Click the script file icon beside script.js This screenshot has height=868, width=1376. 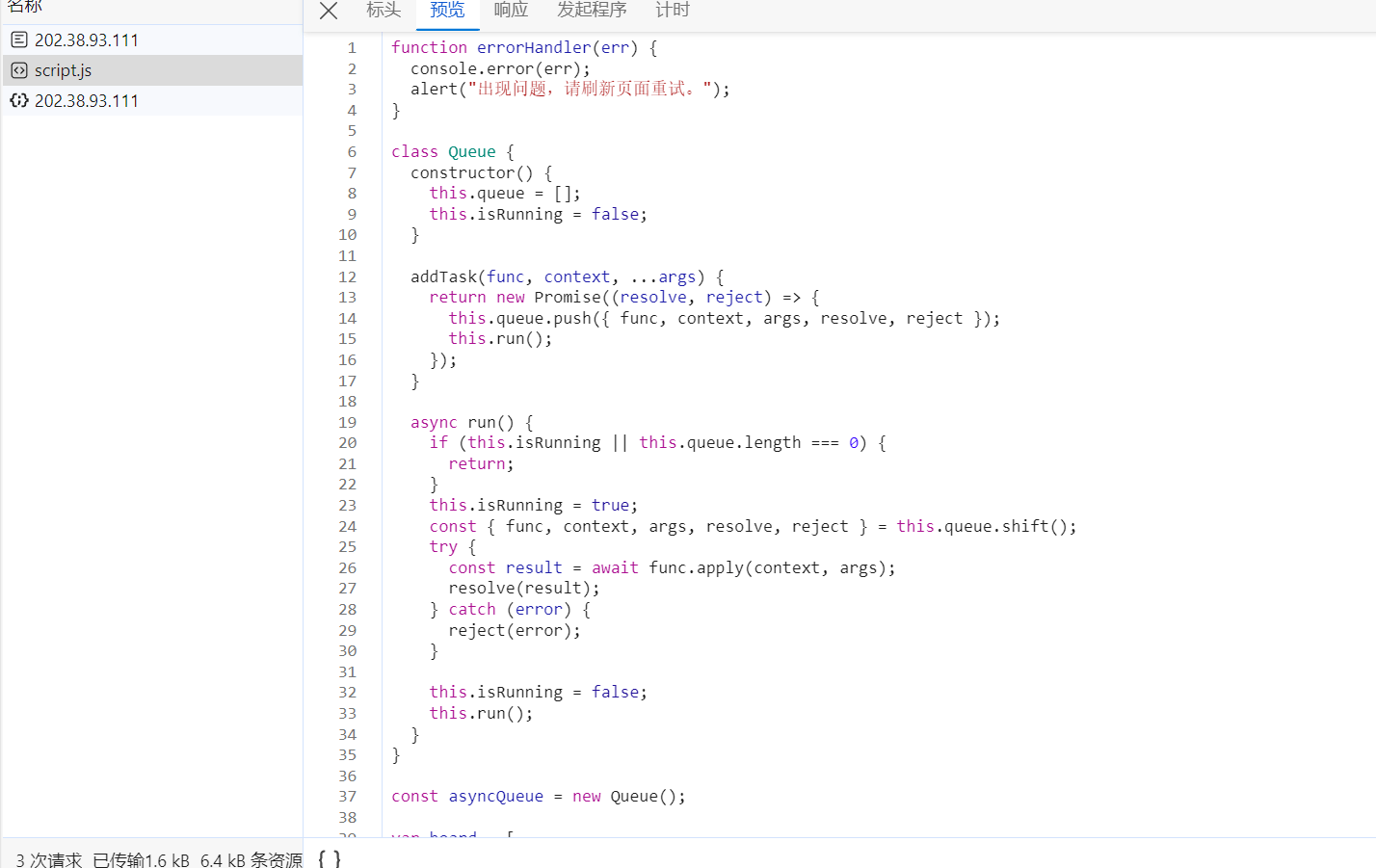point(19,70)
